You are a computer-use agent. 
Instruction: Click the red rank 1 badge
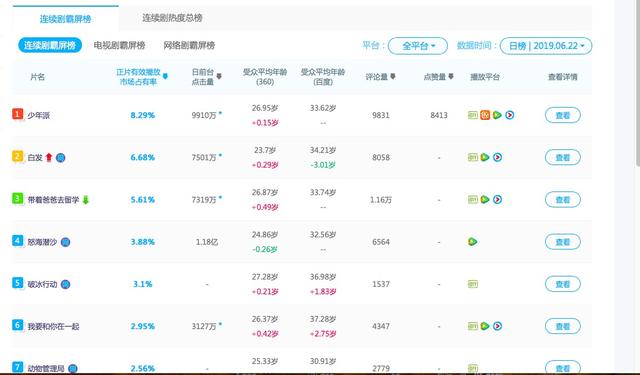click(17, 114)
